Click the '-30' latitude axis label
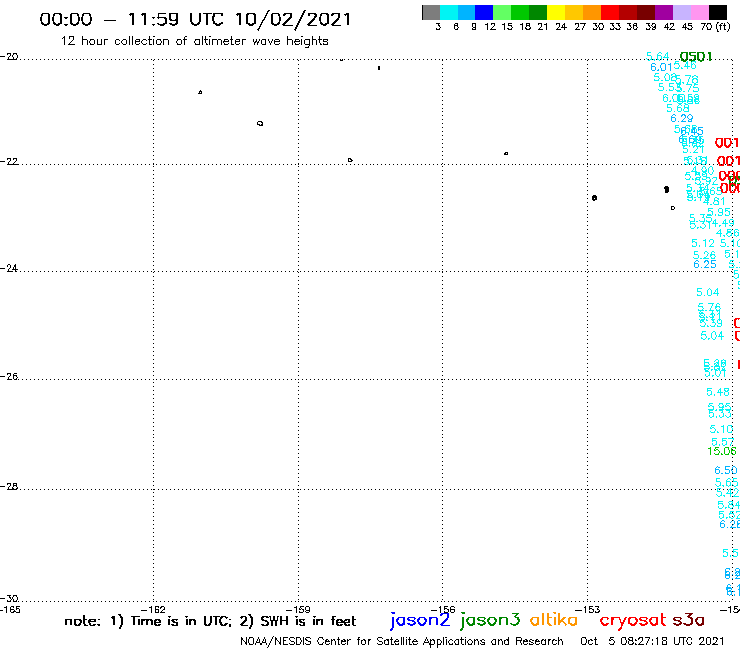This screenshot has width=740, height=650. (x=9, y=599)
